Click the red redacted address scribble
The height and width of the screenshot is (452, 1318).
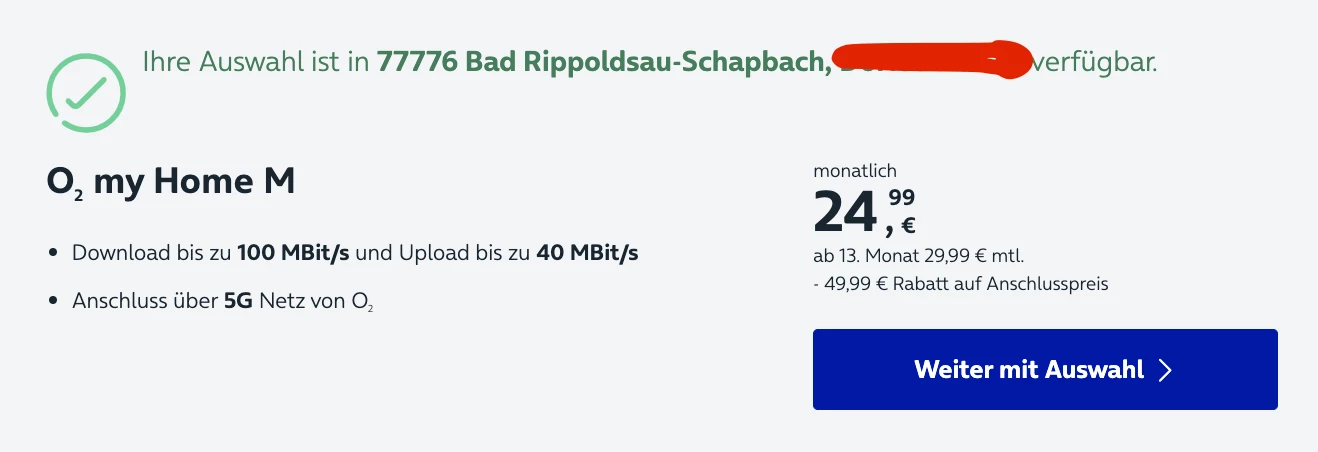932,60
